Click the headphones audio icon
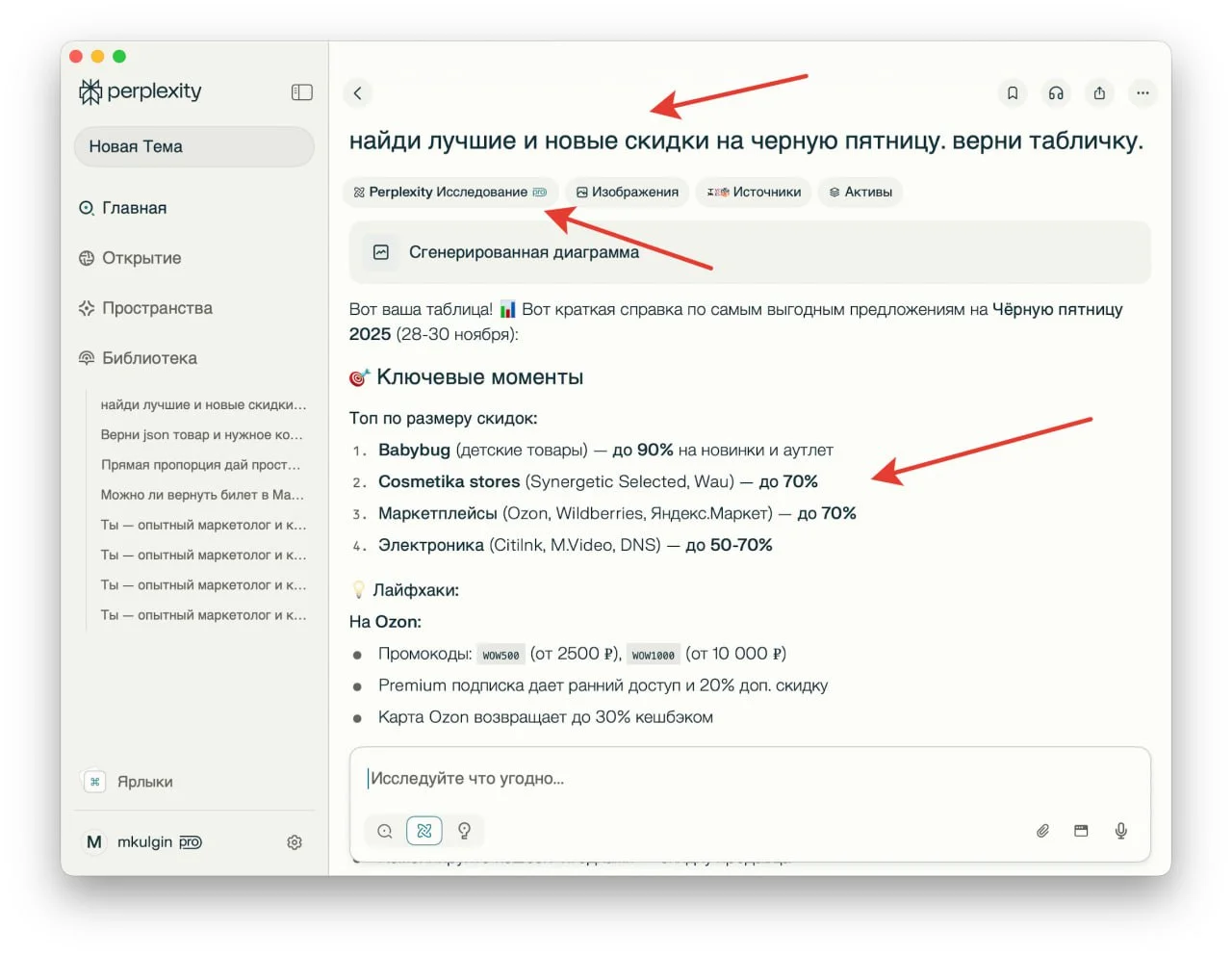This screenshot has width=1232, height=956. pos(1056,93)
